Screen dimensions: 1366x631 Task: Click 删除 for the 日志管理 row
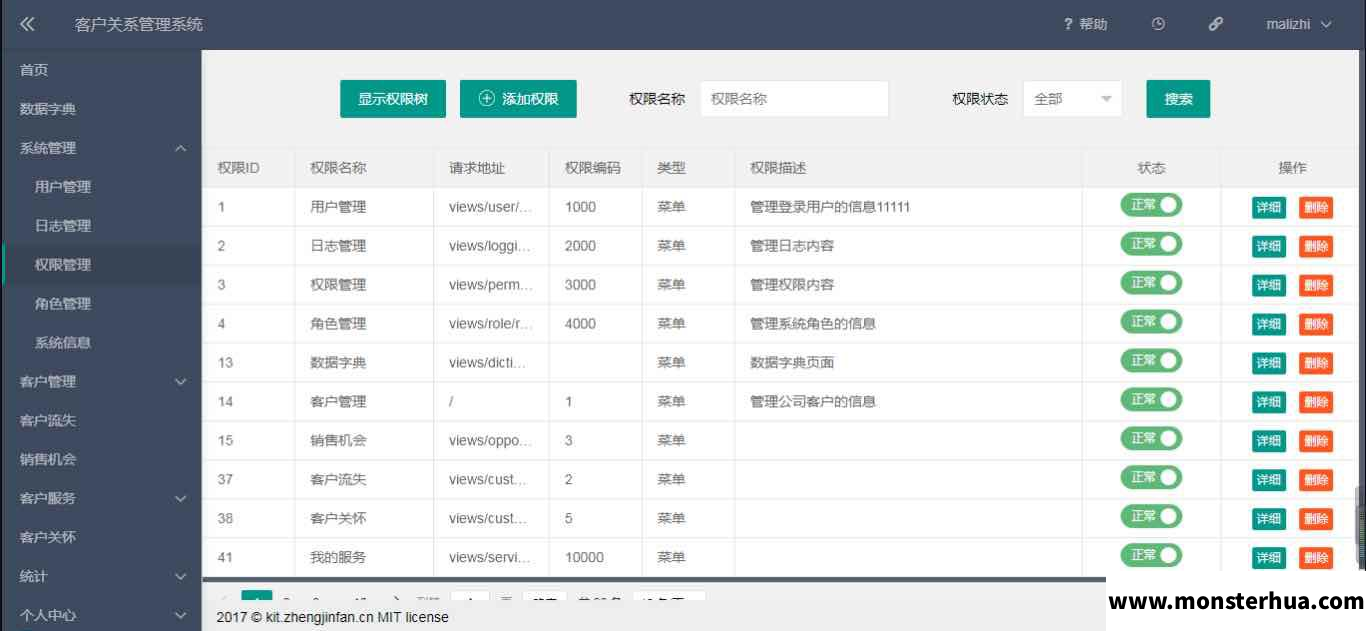pos(1316,247)
